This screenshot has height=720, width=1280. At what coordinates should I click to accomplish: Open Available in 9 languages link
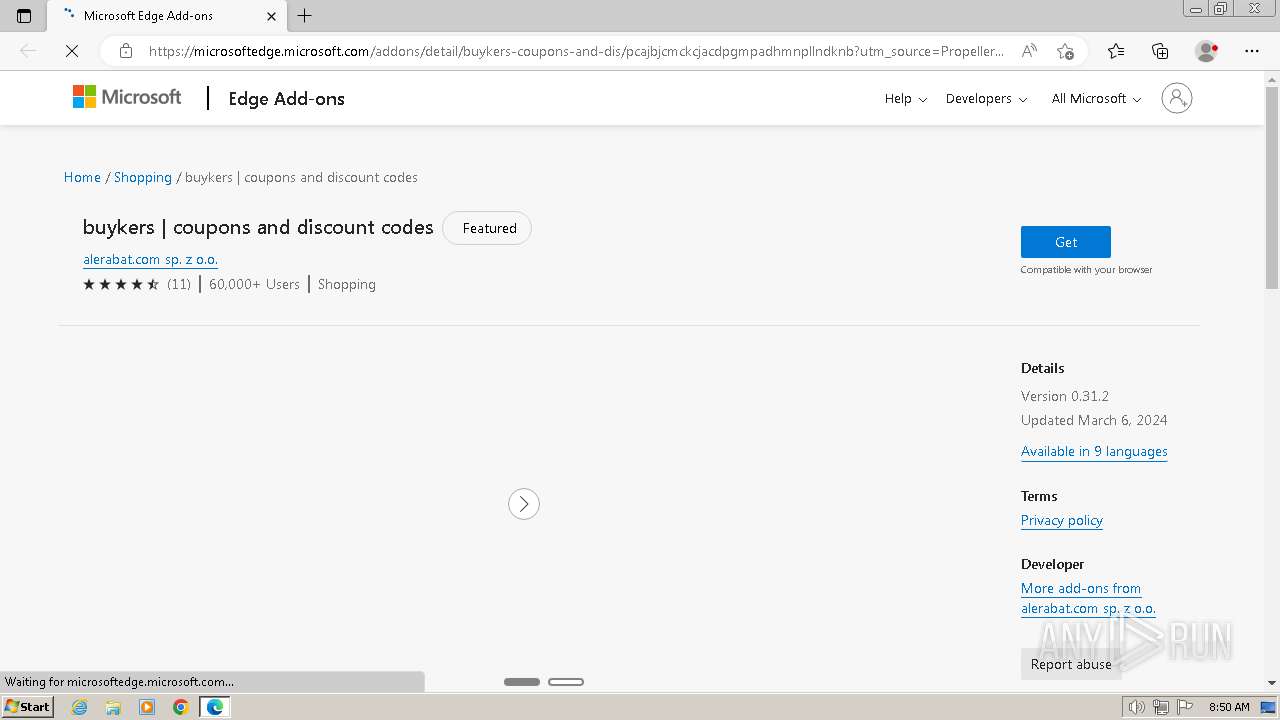1094,451
